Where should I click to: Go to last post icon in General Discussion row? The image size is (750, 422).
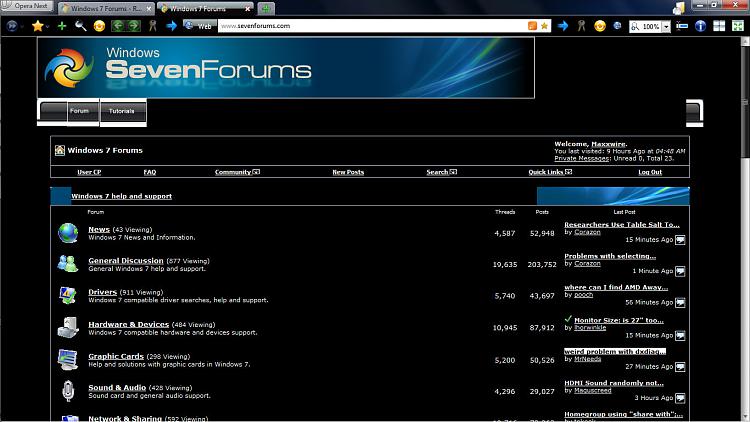680,271
